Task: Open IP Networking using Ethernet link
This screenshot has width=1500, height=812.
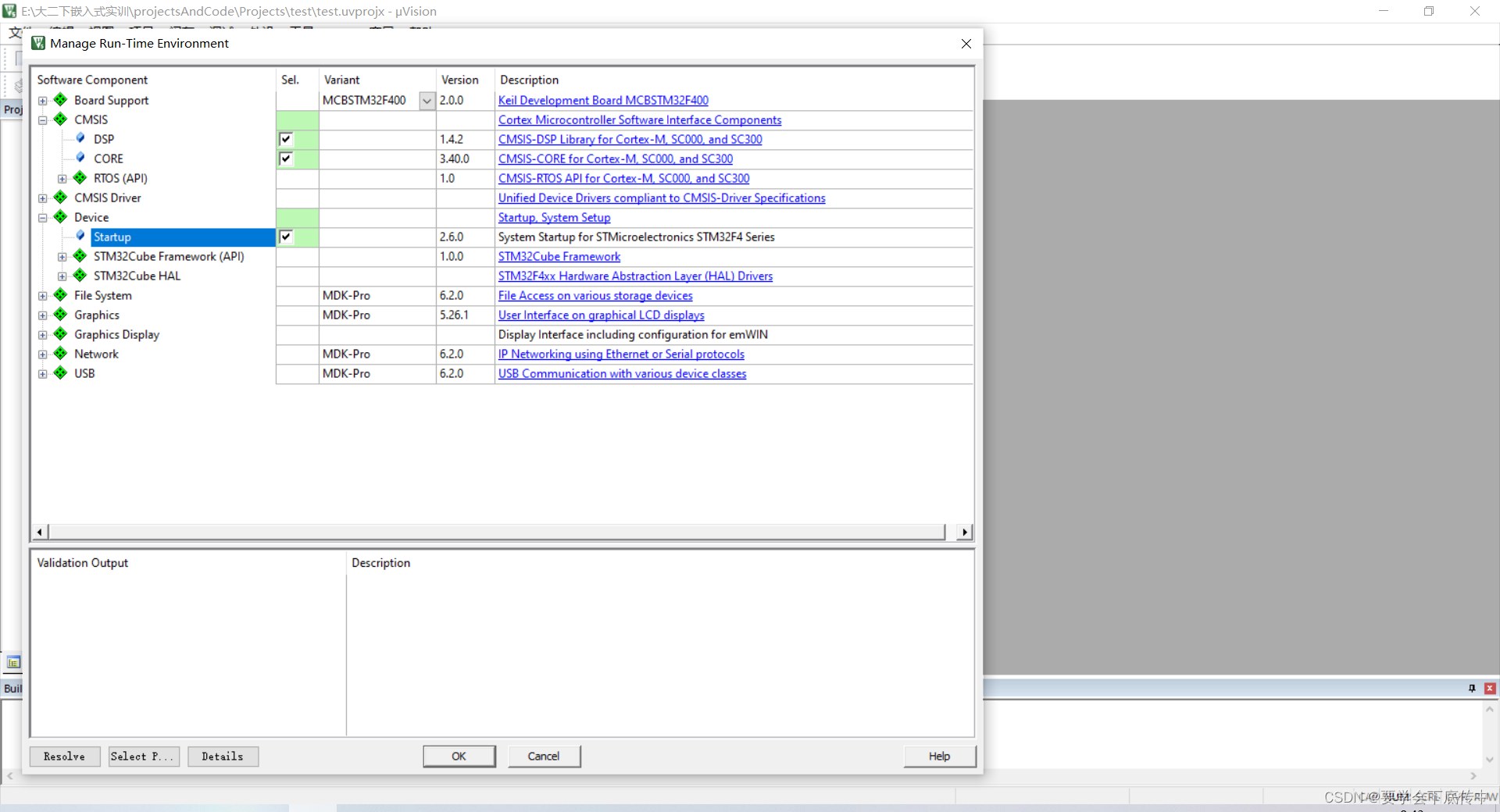Action: 622,354
